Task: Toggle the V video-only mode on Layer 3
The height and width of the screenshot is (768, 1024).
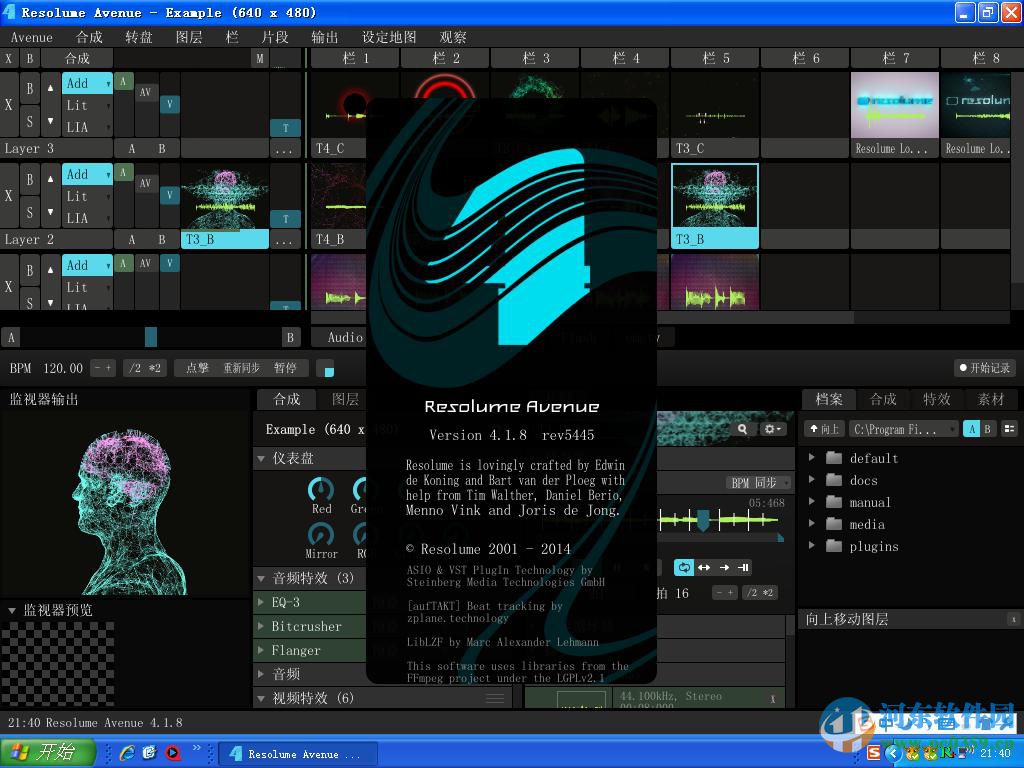Action: tap(171, 104)
